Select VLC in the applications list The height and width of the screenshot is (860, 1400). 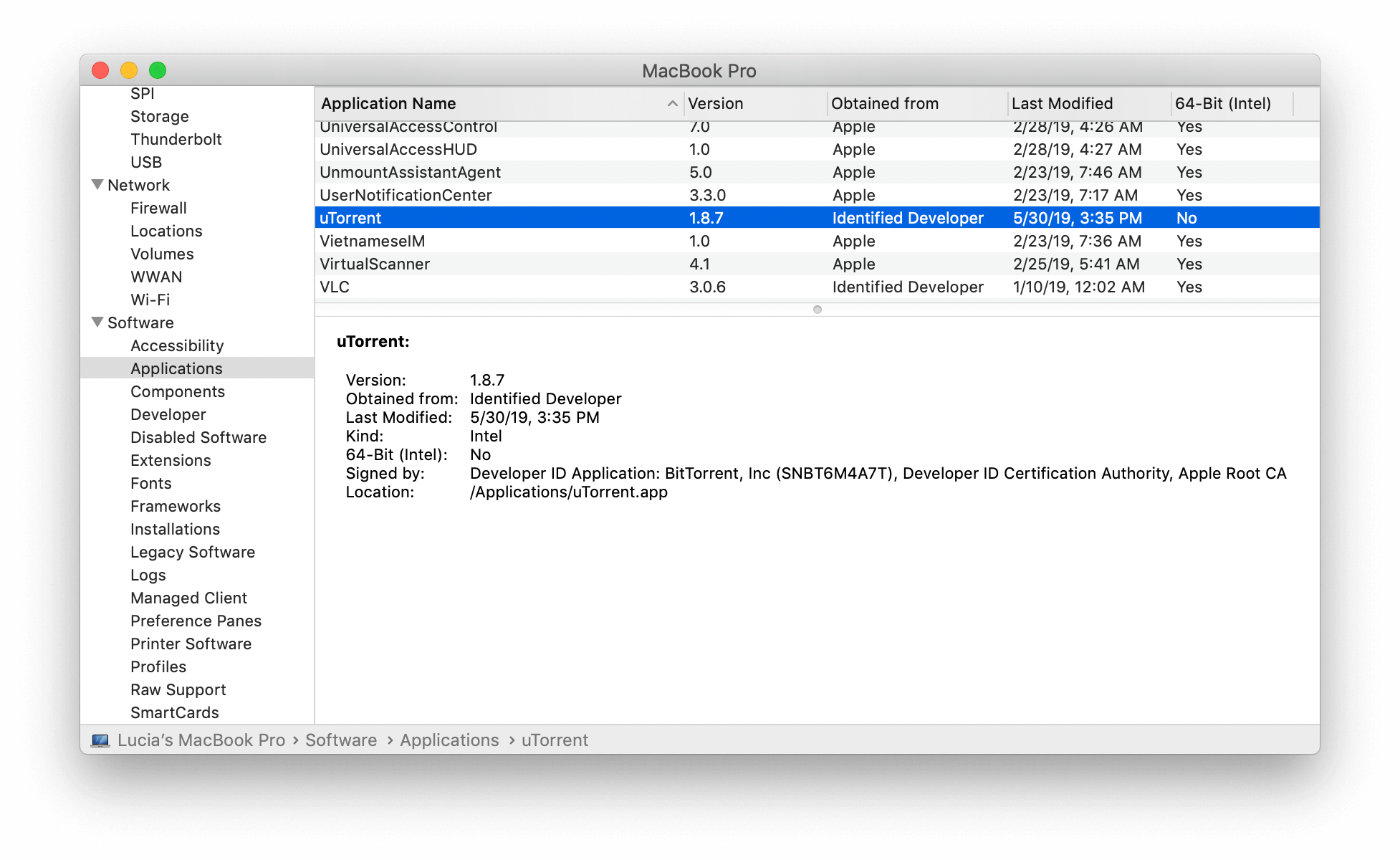point(492,288)
